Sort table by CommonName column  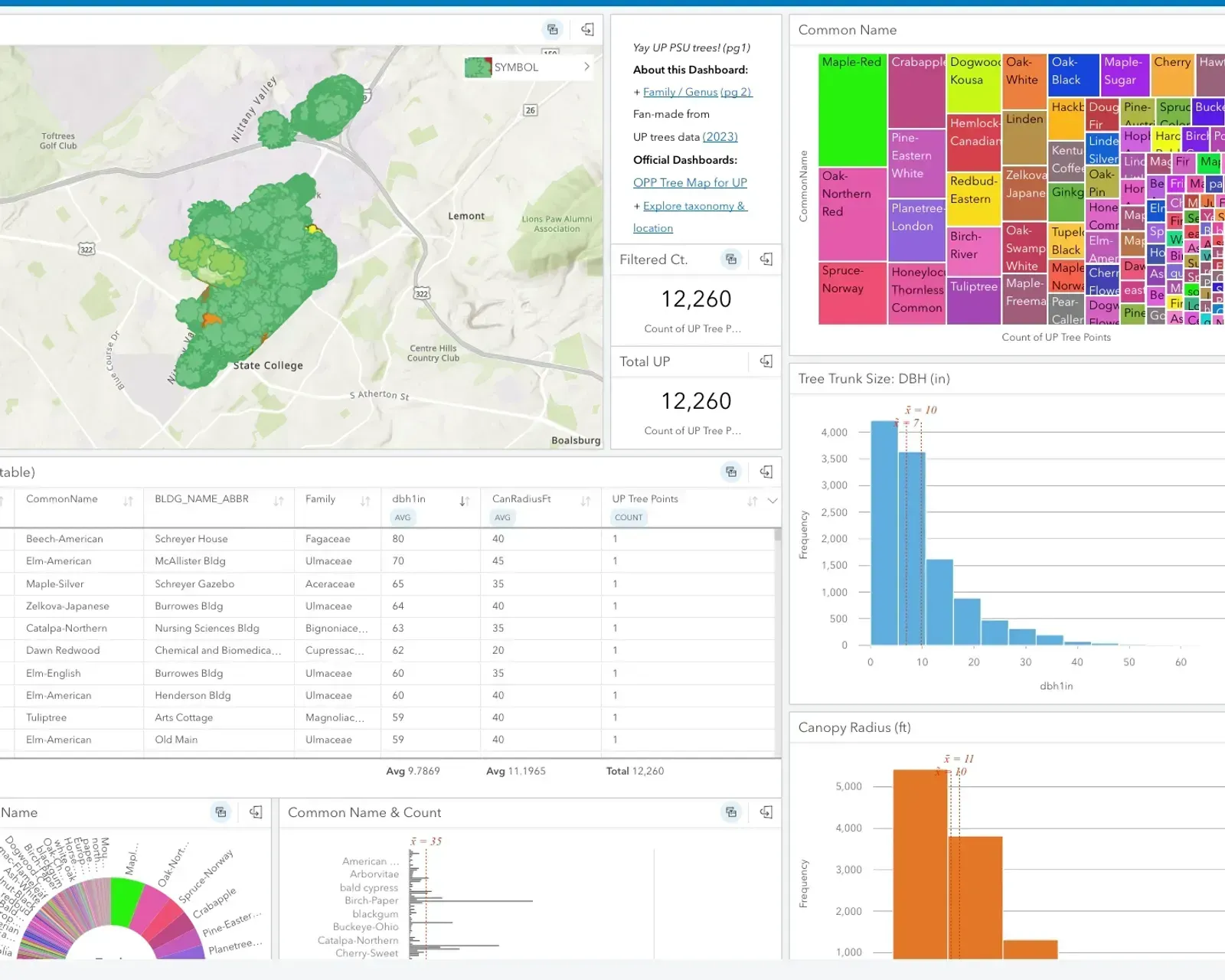tap(128, 501)
